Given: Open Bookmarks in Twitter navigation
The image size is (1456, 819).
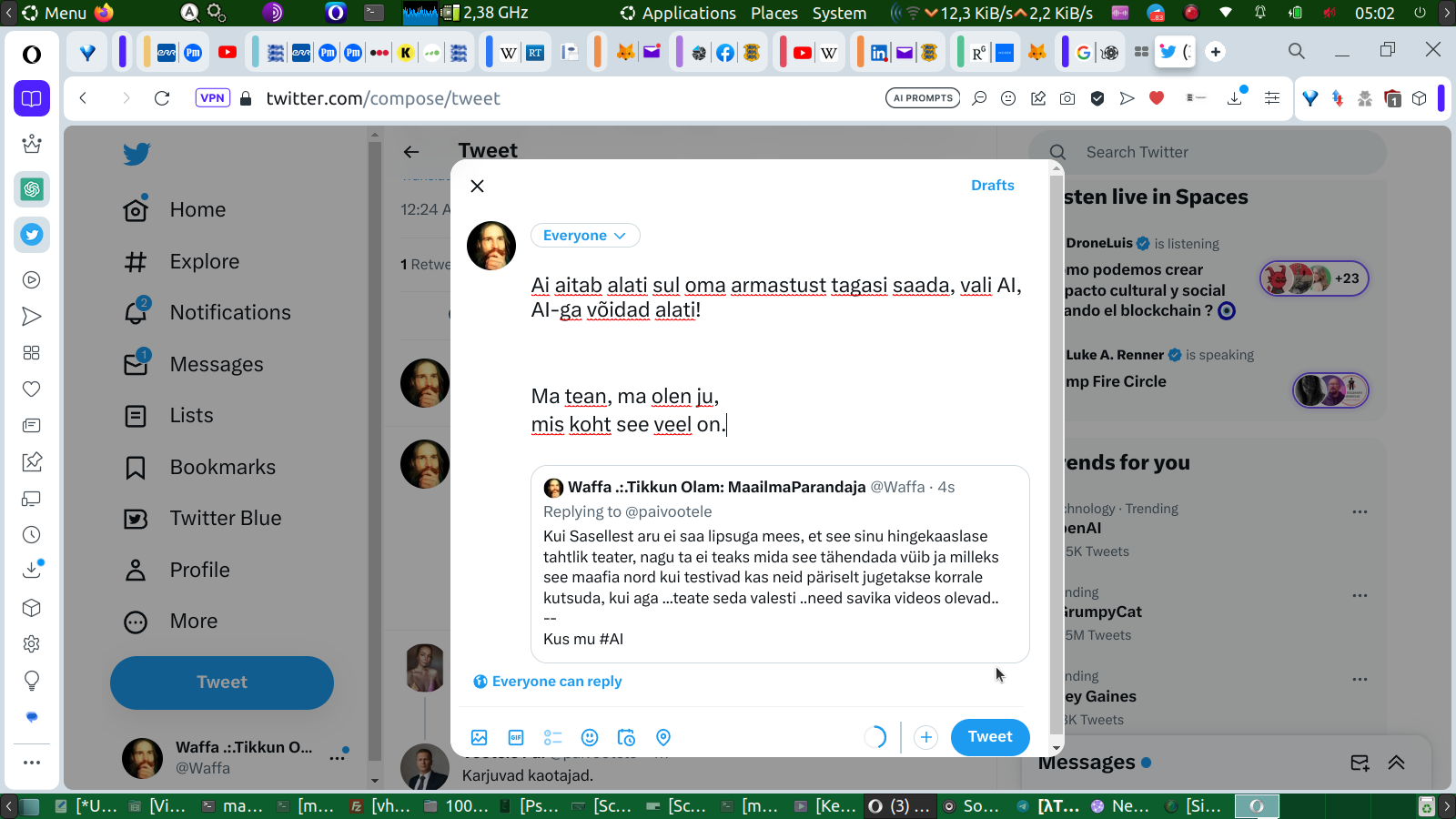Looking at the screenshot, I should (x=199, y=468).
